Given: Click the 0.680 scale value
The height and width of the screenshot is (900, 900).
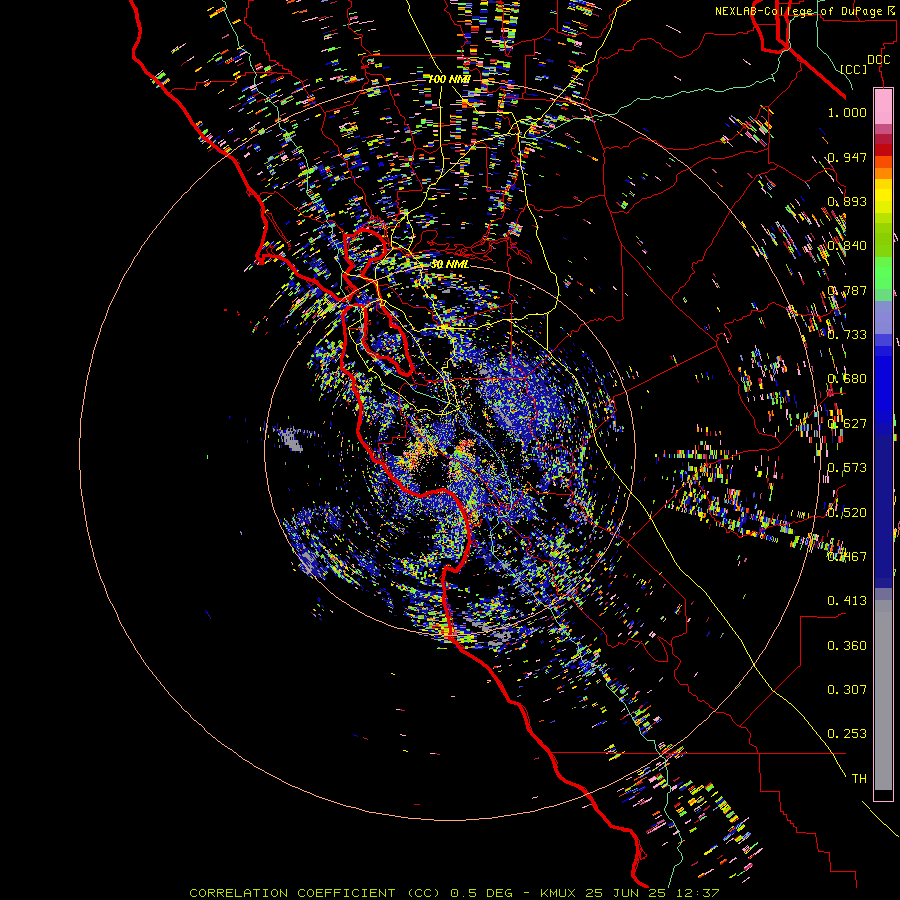Looking at the screenshot, I should (x=847, y=379).
